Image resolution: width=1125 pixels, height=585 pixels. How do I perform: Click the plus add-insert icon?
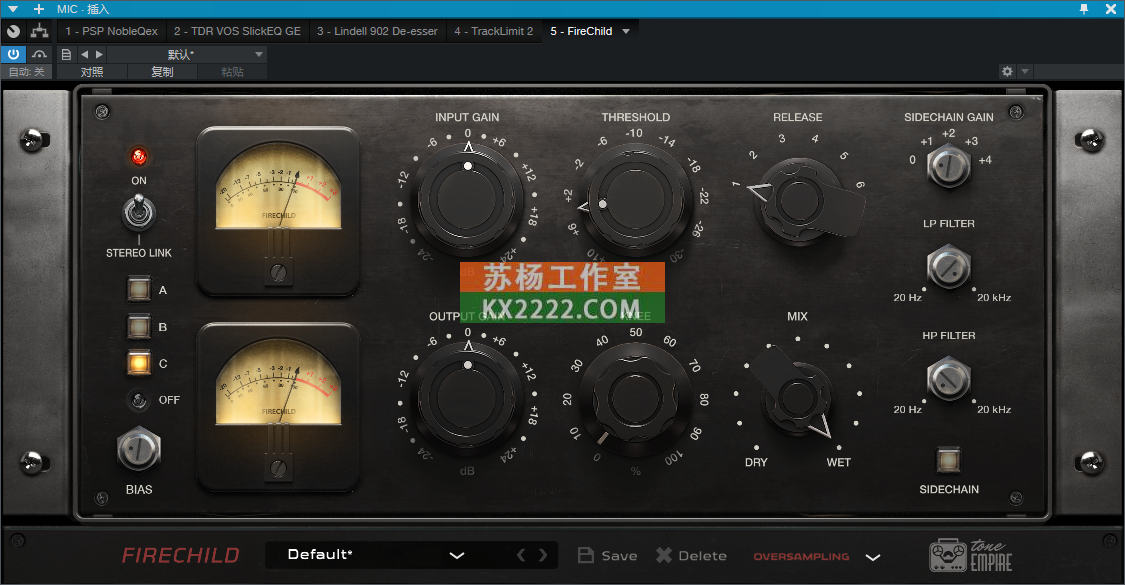[39, 9]
